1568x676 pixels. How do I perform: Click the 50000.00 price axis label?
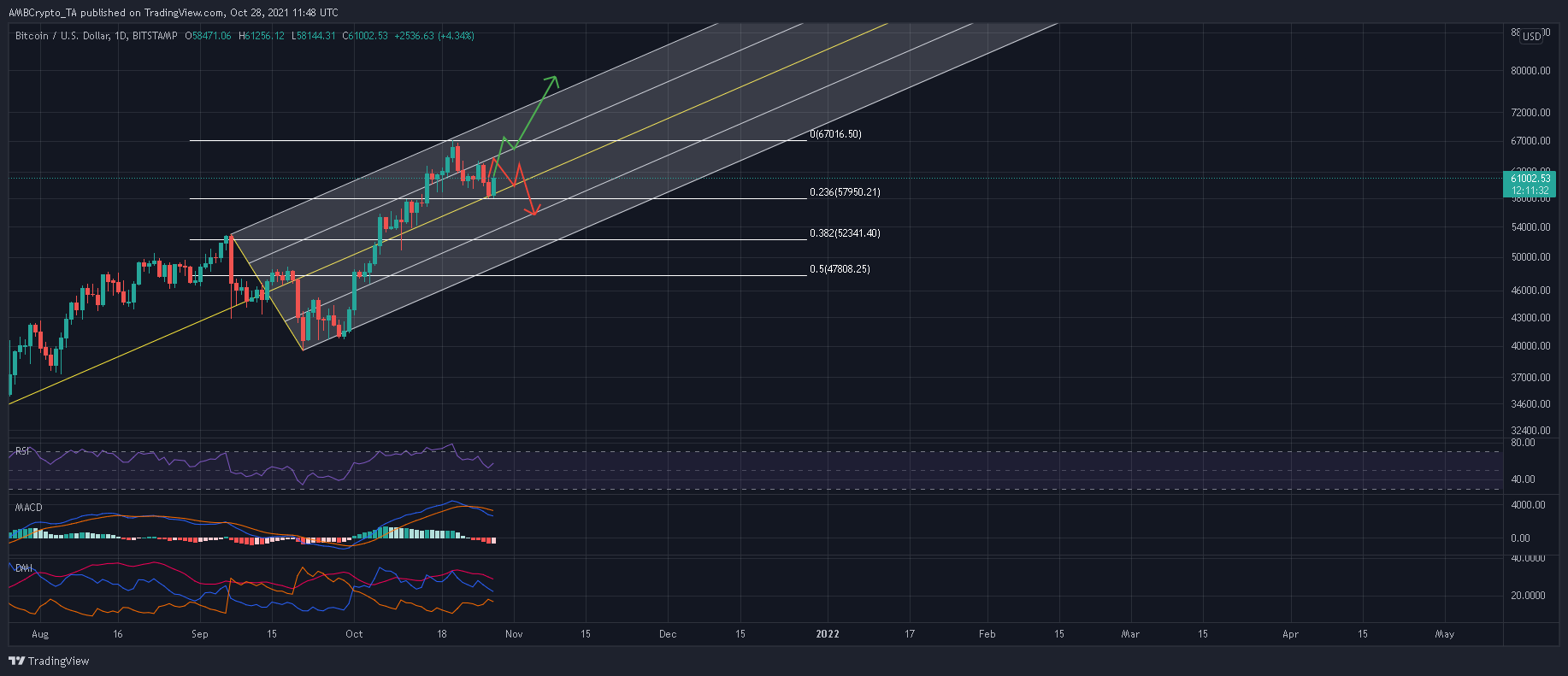click(1530, 257)
